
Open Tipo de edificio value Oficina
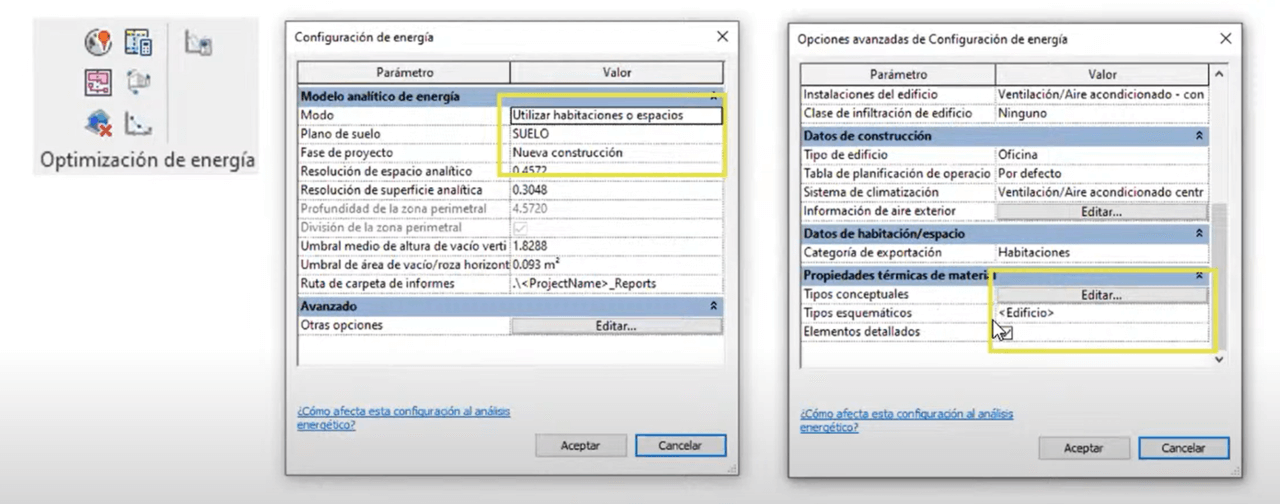pyautogui.click(x=1101, y=155)
